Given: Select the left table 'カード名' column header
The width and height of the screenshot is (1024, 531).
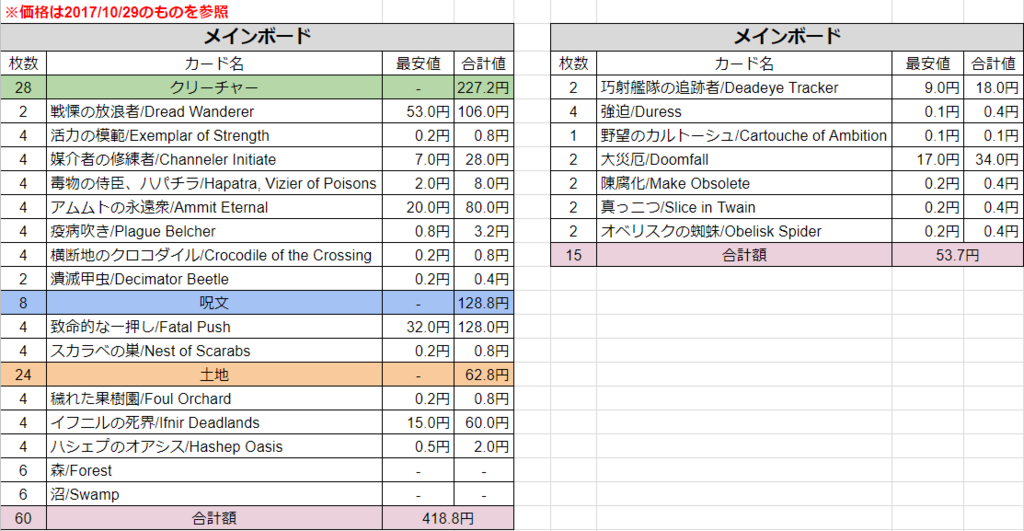Looking at the screenshot, I should click(214, 63).
